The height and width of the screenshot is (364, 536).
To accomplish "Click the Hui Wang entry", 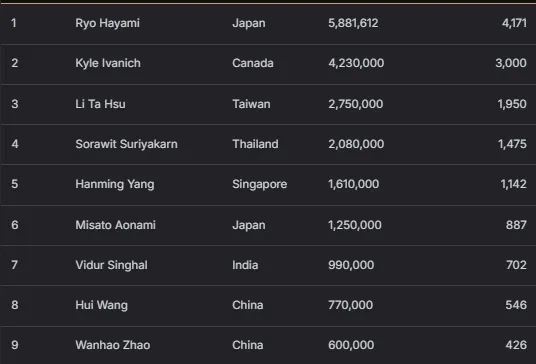I will pos(102,305).
